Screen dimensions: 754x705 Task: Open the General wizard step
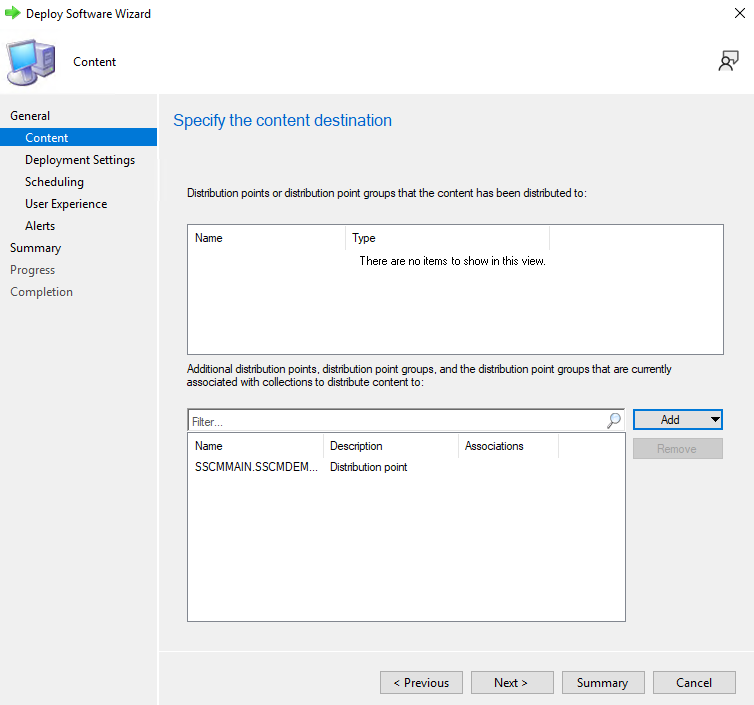click(x=30, y=116)
